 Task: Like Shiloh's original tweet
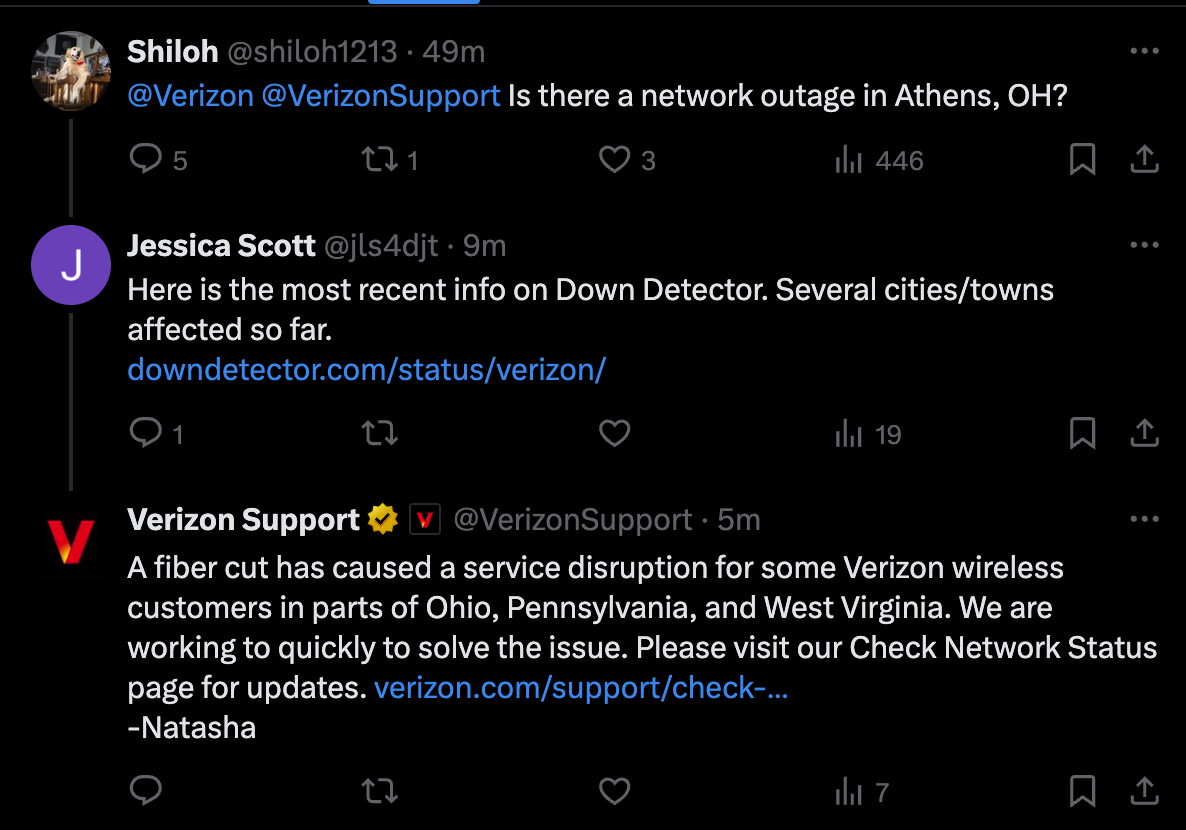pos(613,159)
